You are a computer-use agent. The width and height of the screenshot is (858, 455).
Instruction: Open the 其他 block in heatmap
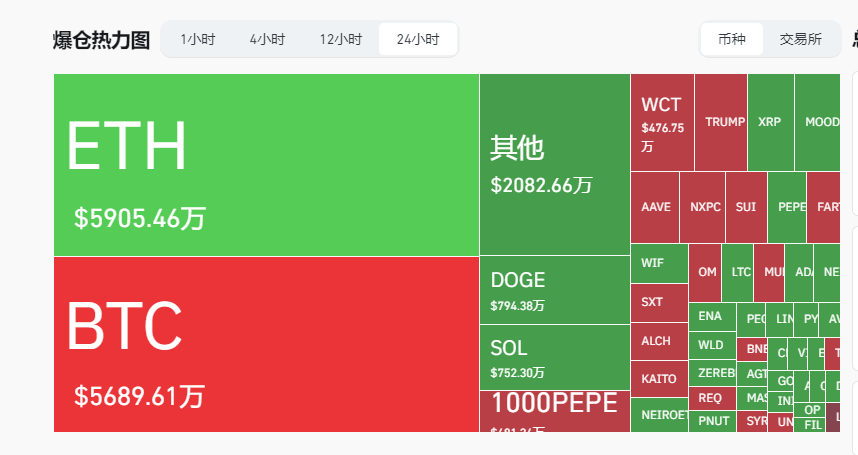pos(554,164)
